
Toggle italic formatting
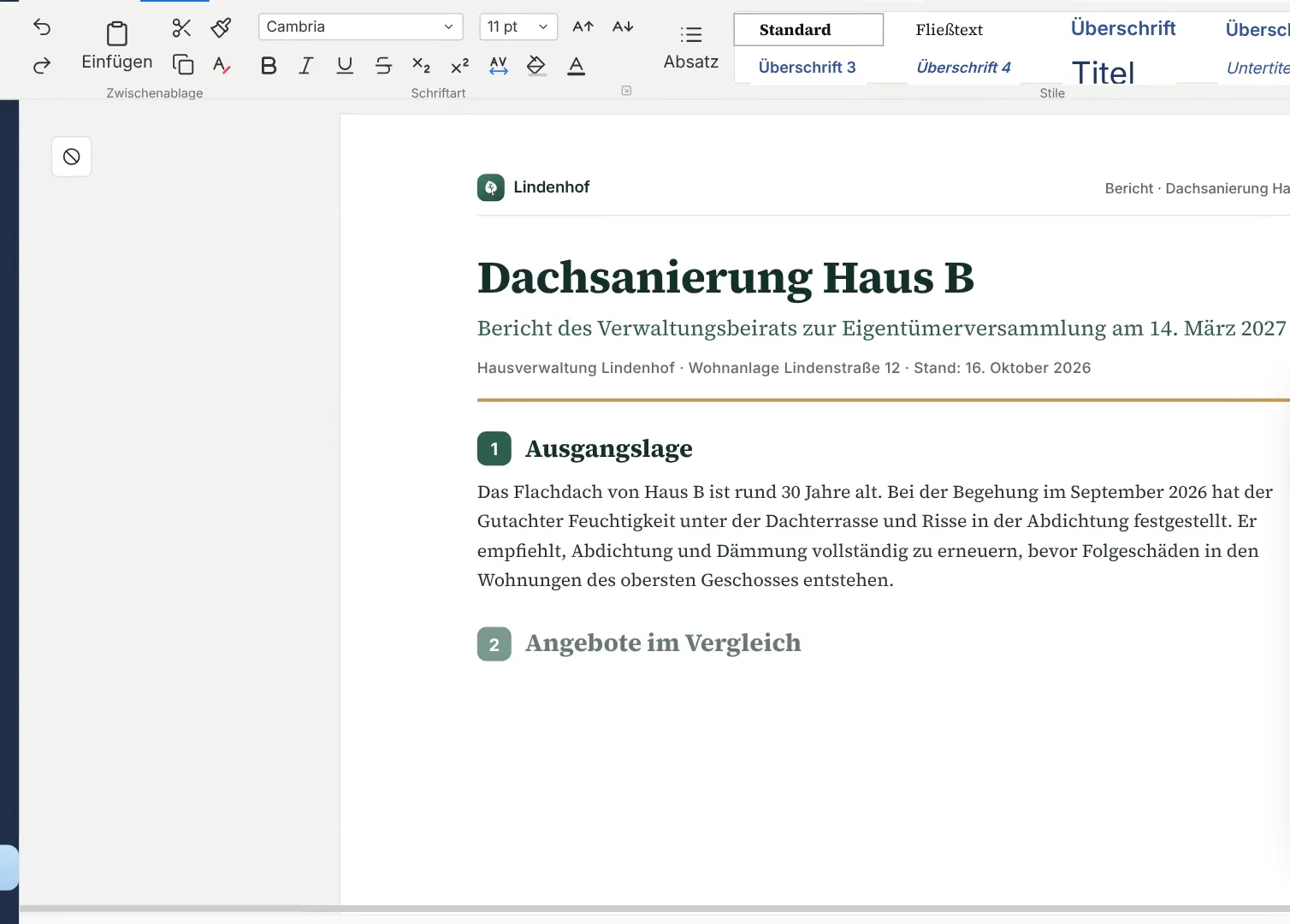click(x=306, y=65)
